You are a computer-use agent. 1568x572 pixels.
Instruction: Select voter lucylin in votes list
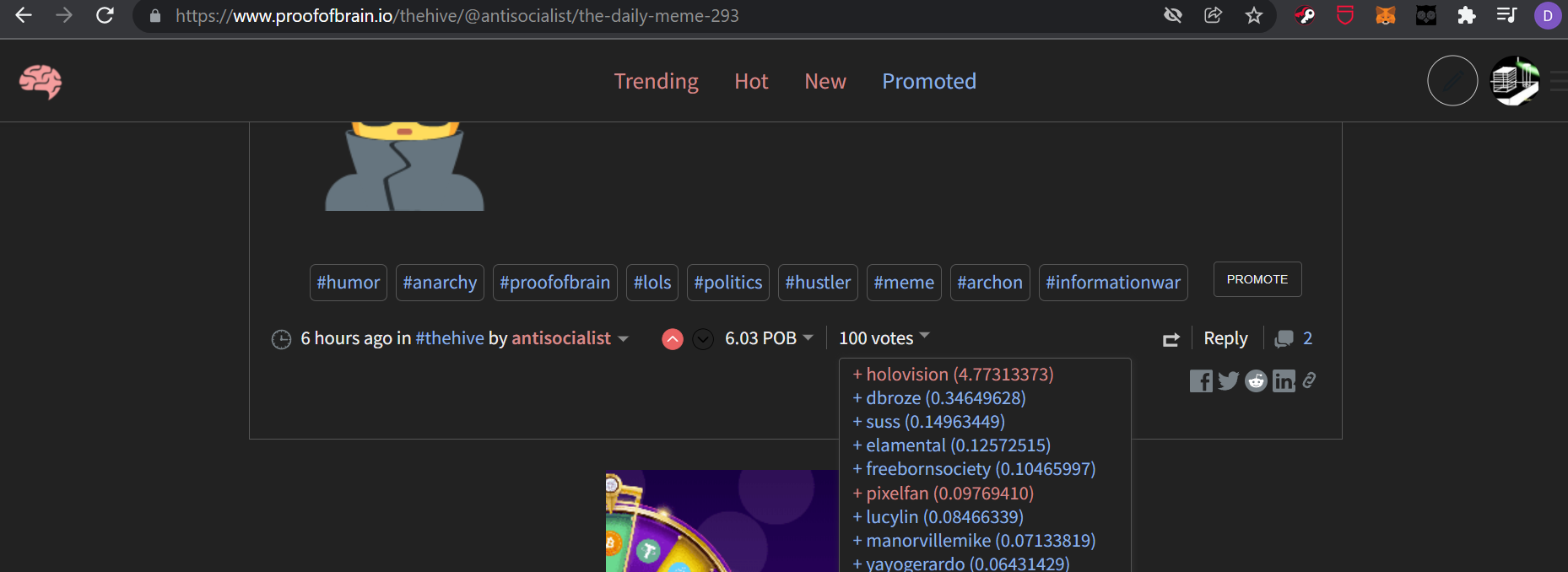click(x=938, y=517)
